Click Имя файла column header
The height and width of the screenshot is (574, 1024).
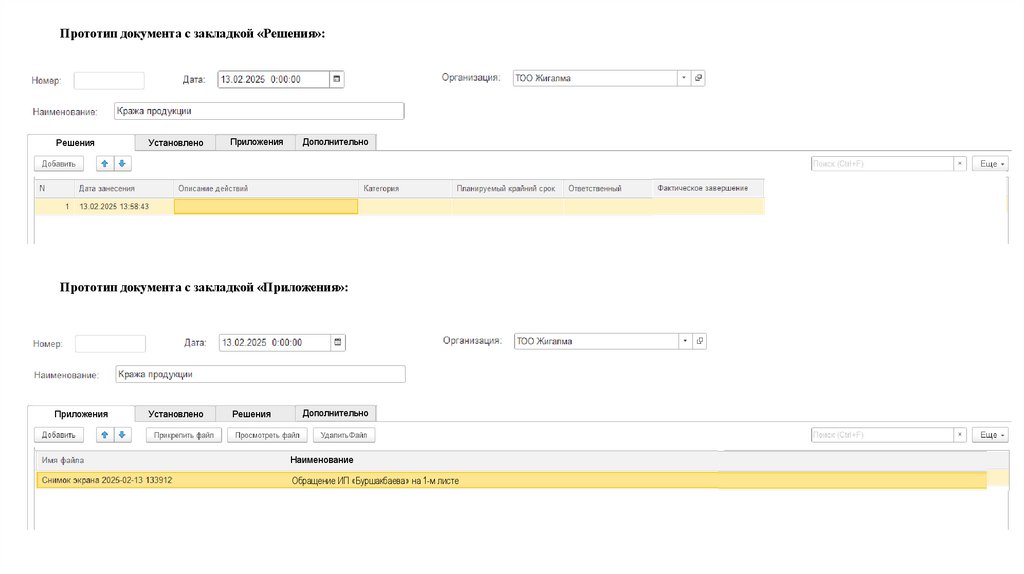63,460
